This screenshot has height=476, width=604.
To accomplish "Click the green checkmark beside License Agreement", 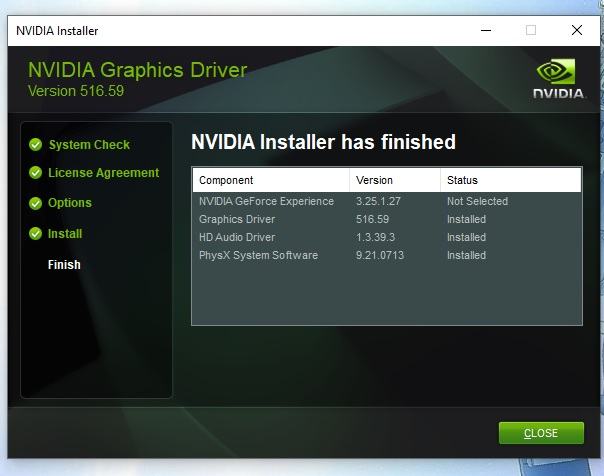I will click(35, 173).
